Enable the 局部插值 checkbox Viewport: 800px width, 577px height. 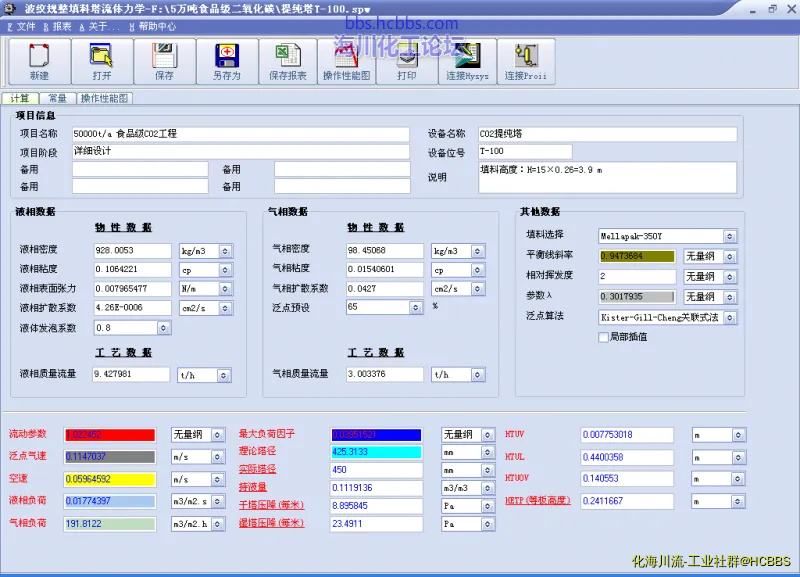tap(601, 337)
